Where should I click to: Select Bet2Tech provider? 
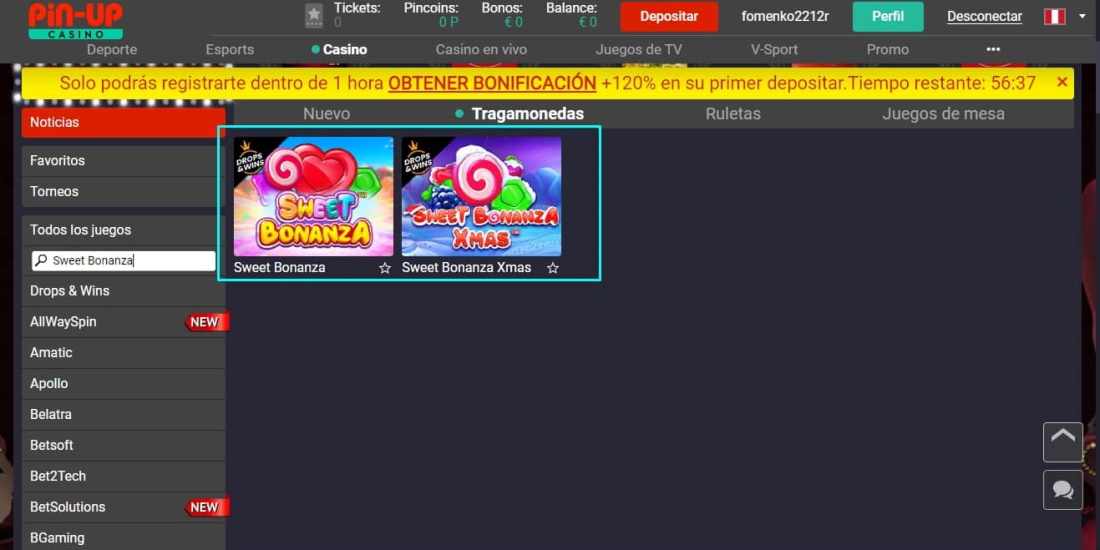click(x=123, y=476)
